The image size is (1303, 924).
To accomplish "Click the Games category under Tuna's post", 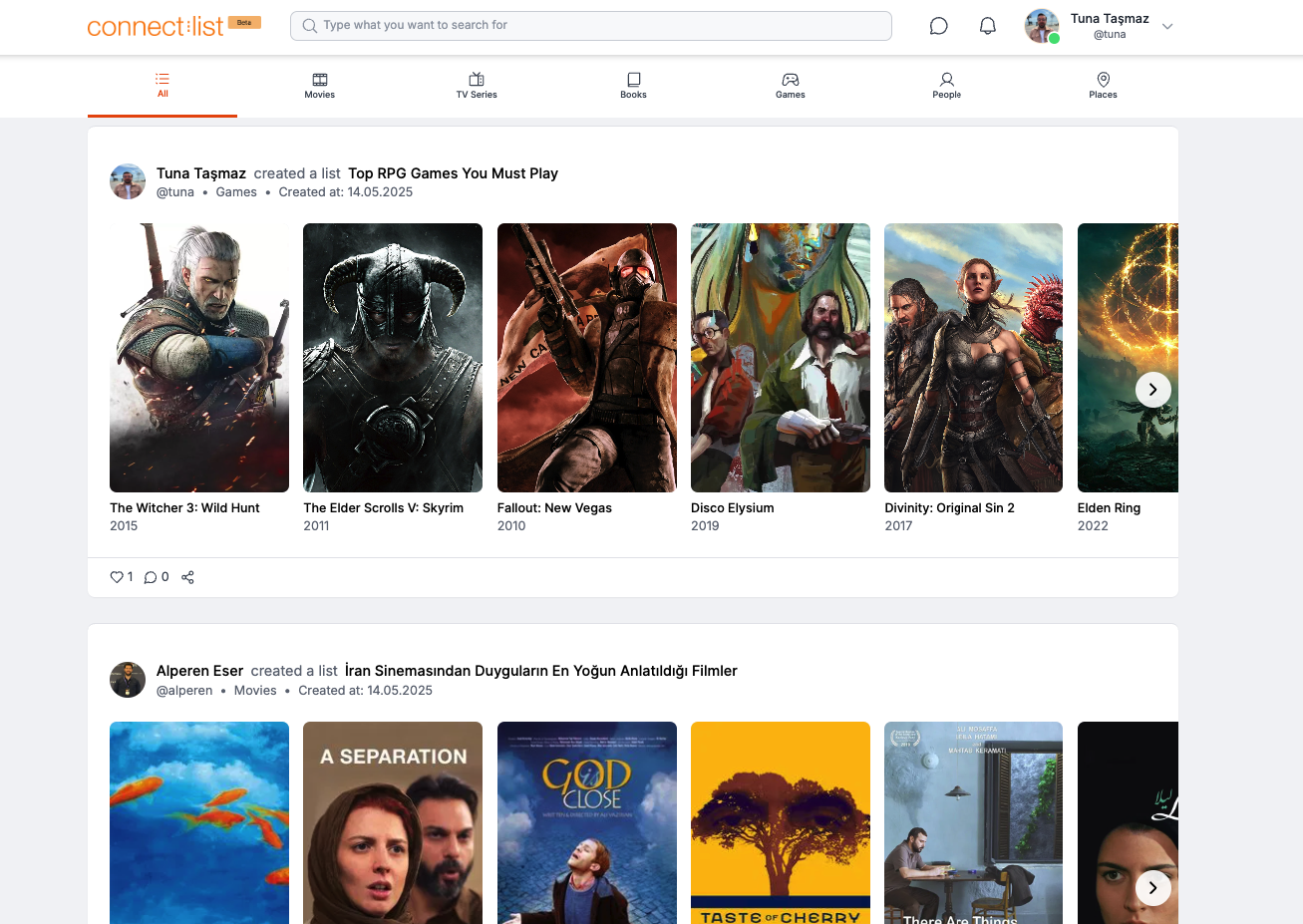I will tap(236, 192).
